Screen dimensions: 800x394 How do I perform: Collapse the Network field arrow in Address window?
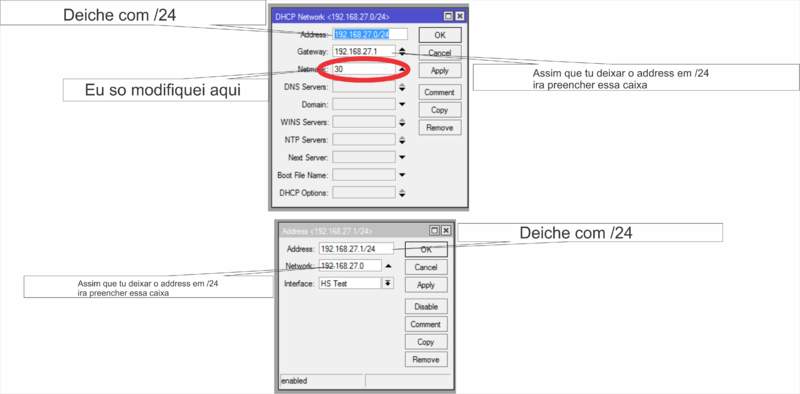[388, 266]
